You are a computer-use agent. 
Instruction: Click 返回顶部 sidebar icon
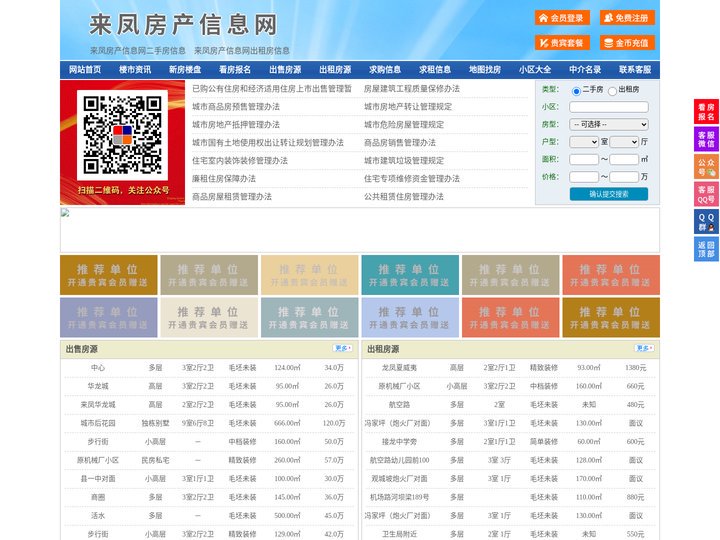click(x=706, y=249)
